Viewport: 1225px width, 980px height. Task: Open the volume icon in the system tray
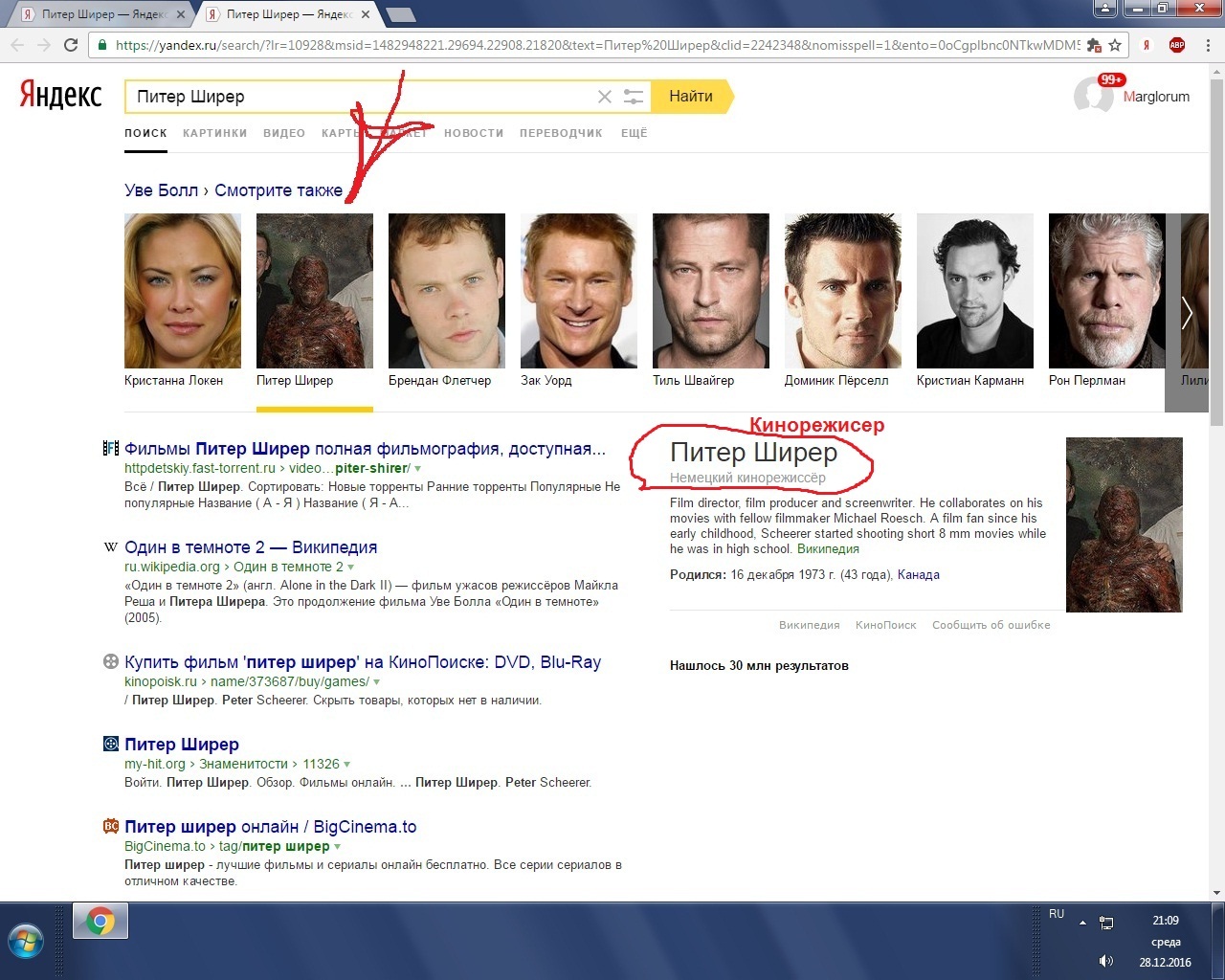1106,961
